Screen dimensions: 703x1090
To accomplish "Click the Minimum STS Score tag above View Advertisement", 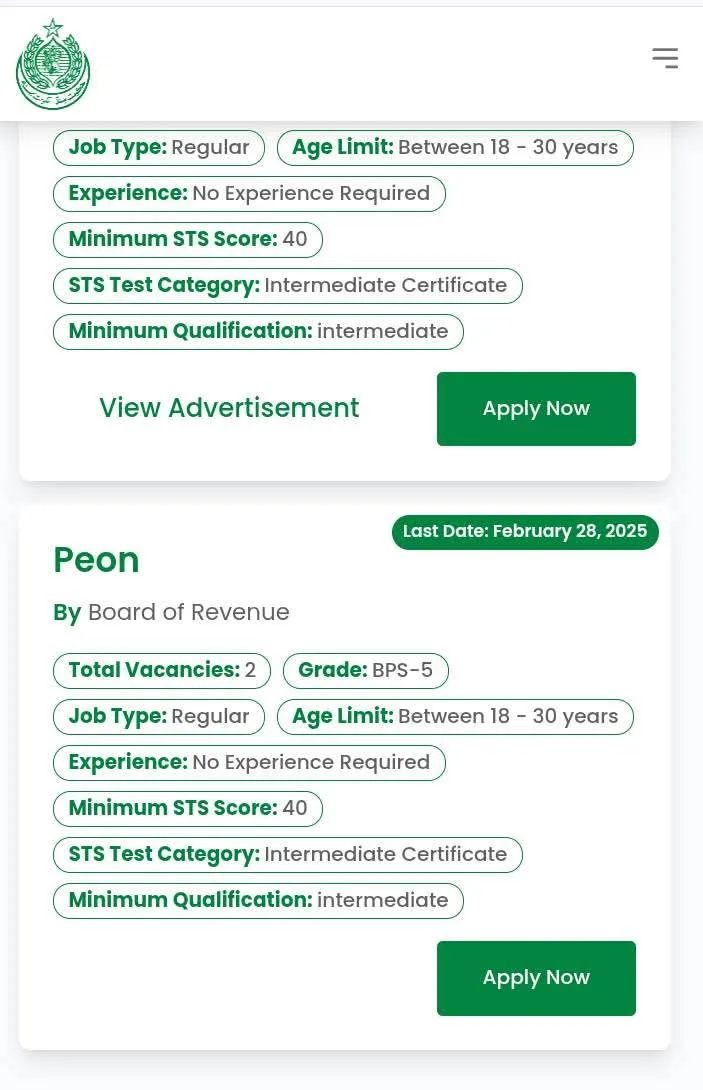I will (188, 239).
